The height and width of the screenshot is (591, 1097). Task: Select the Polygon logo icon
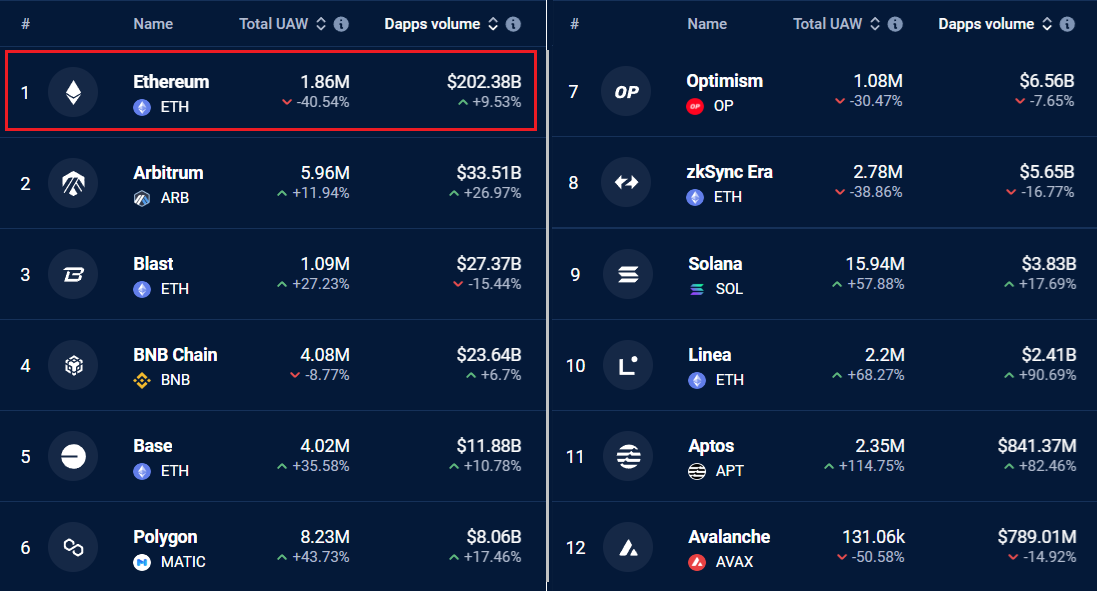(x=73, y=547)
